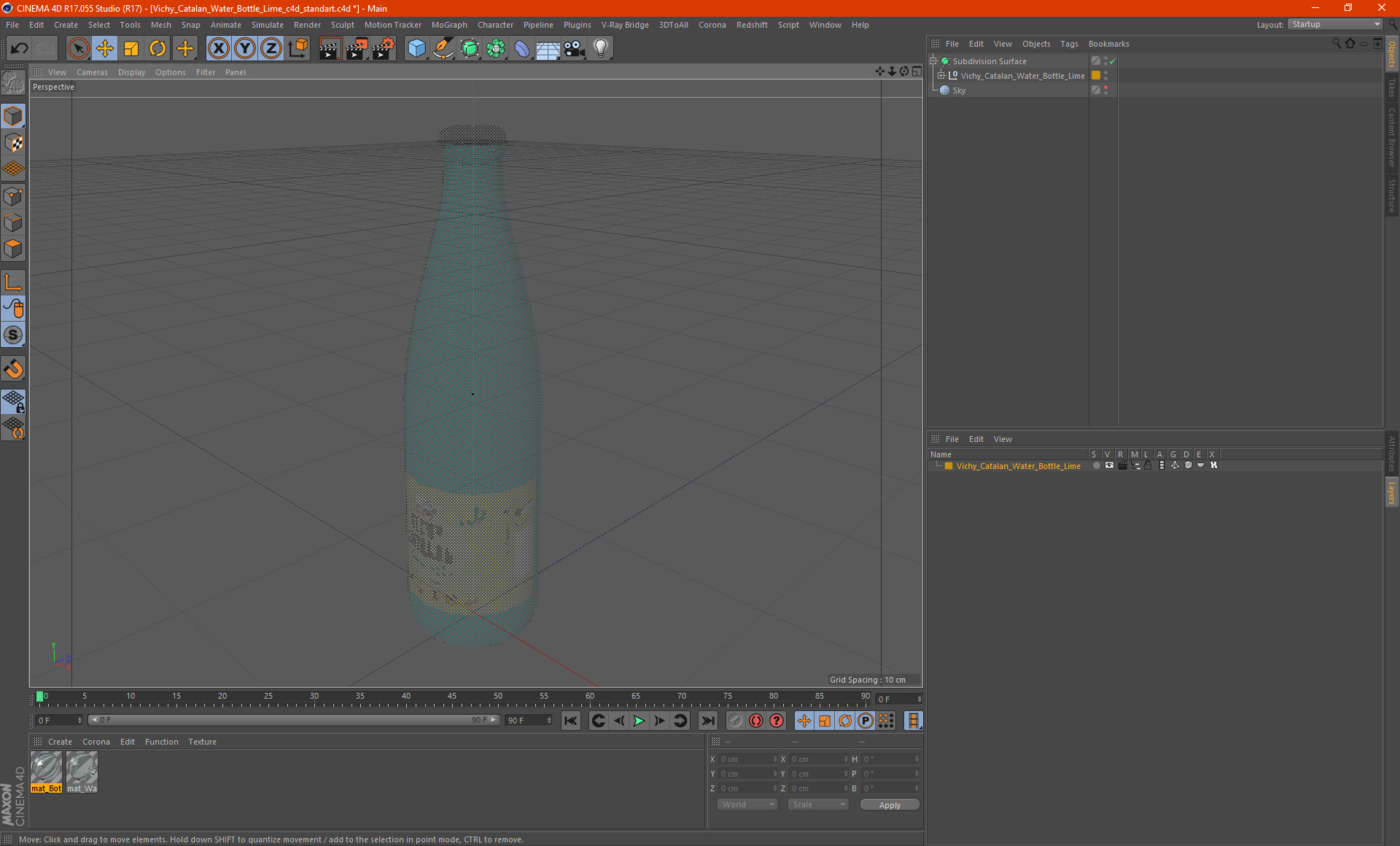
Task: Add a Light object
Action: 601,49
